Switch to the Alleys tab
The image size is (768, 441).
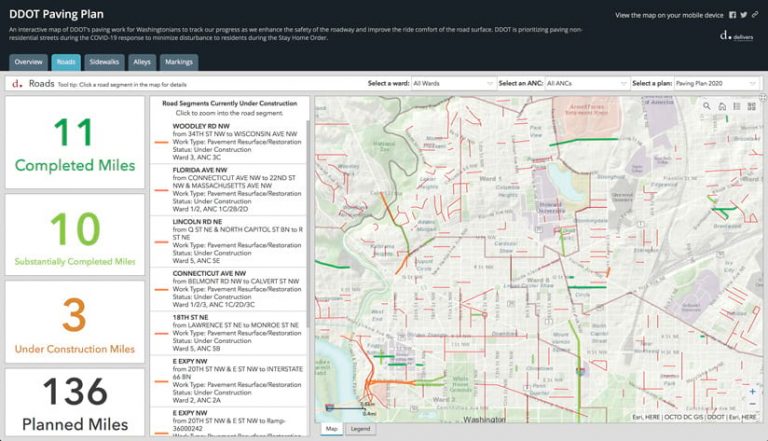(142, 62)
